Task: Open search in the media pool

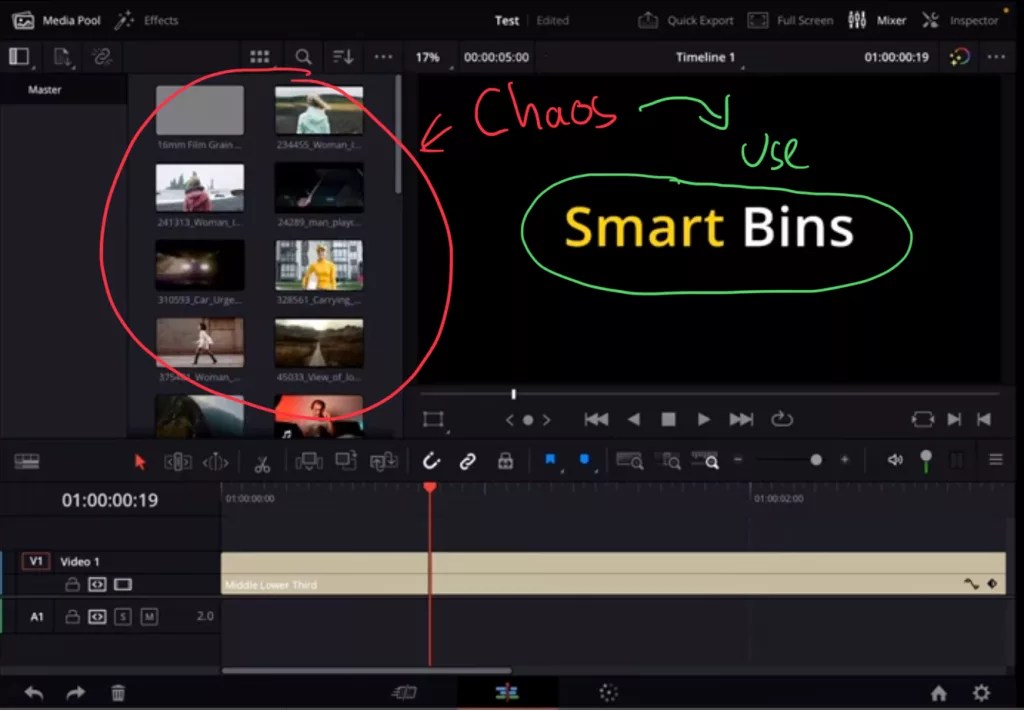Action: (303, 56)
